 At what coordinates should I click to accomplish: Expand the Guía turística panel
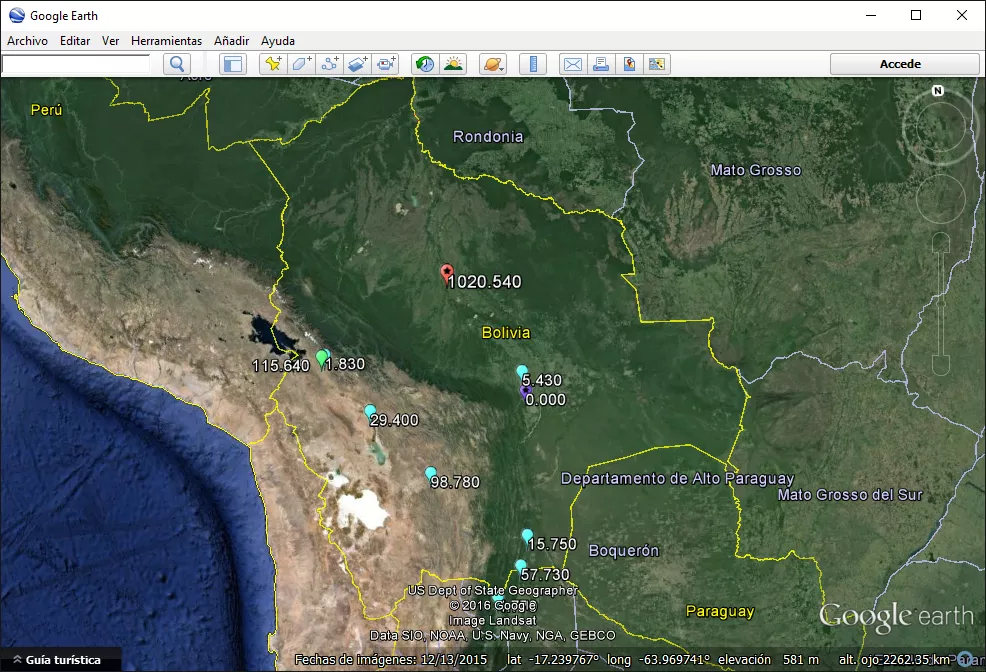click(x=60, y=660)
